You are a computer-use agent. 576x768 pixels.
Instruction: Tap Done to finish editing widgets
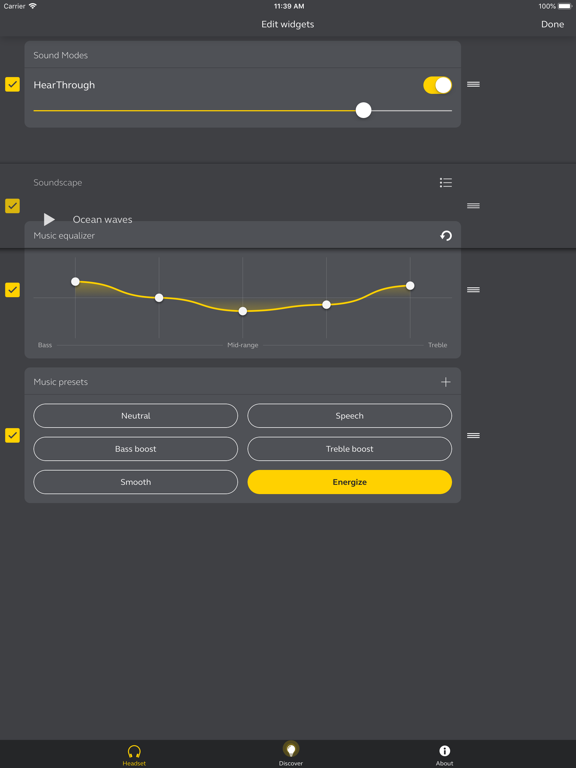point(552,24)
